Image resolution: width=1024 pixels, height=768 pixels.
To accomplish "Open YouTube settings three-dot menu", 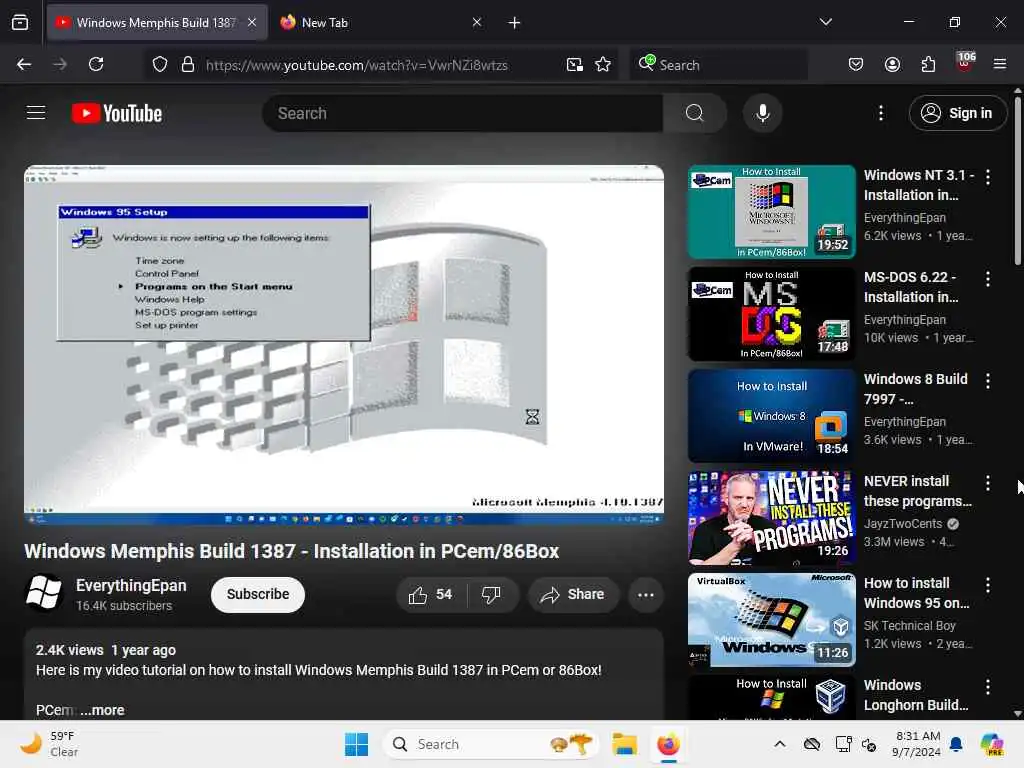I will click(880, 113).
